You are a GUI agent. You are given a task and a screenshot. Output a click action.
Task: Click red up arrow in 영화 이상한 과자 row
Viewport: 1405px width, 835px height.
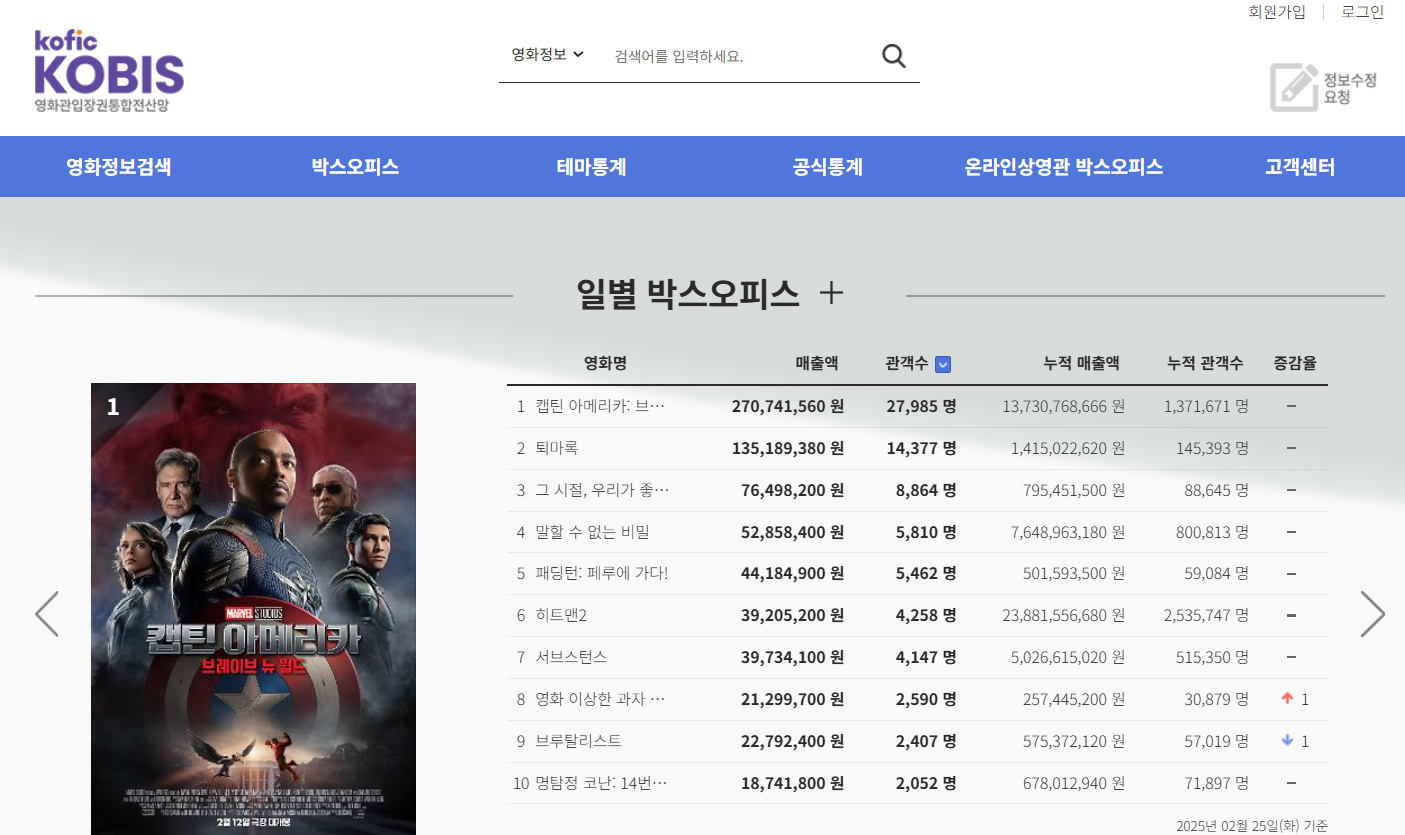pos(1287,699)
